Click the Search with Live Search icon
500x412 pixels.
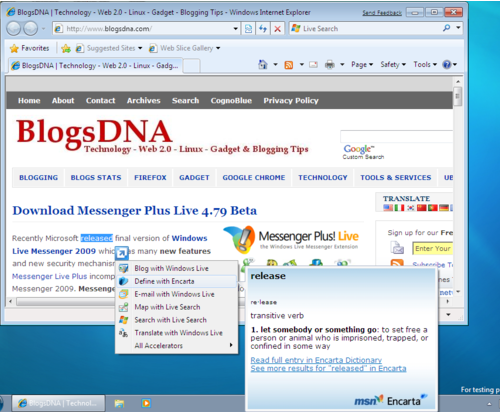tap(124, 320)
